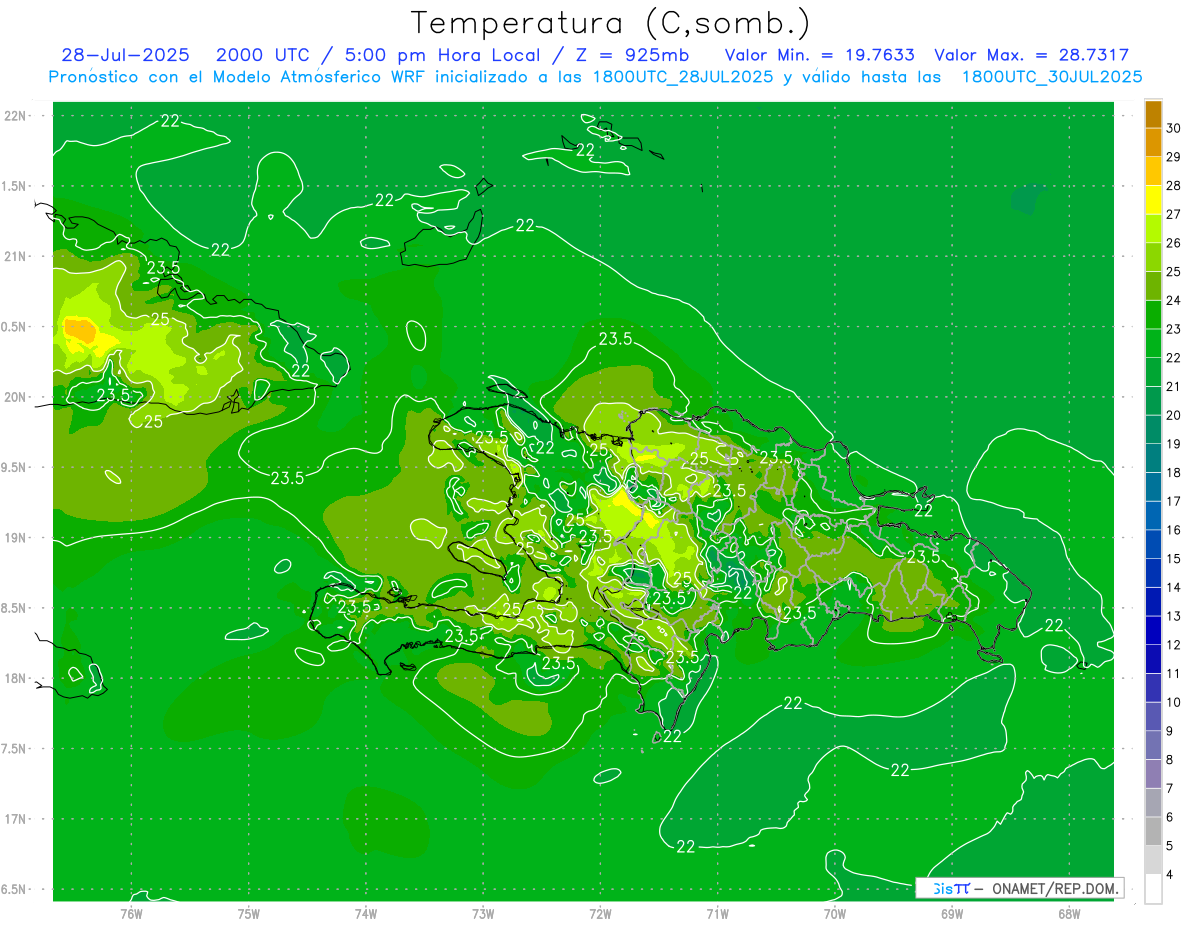The height and width of the screenshot is (927, 1200).
Task: Pick the green swatch between 22 and 23
Action: 1153,343
